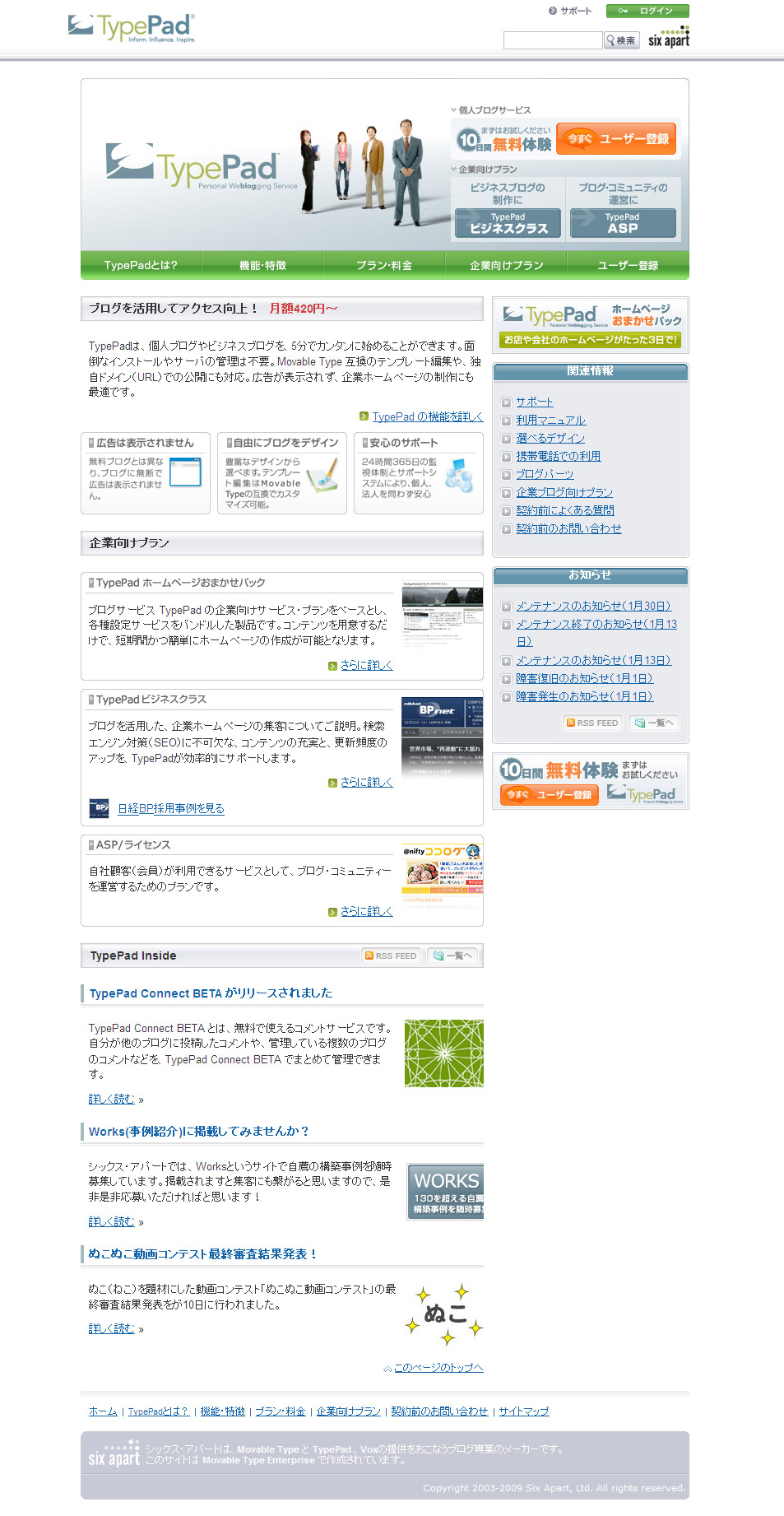Click the blue support bubbles icon
The image size is (784, 1516).
pos(459,475)
